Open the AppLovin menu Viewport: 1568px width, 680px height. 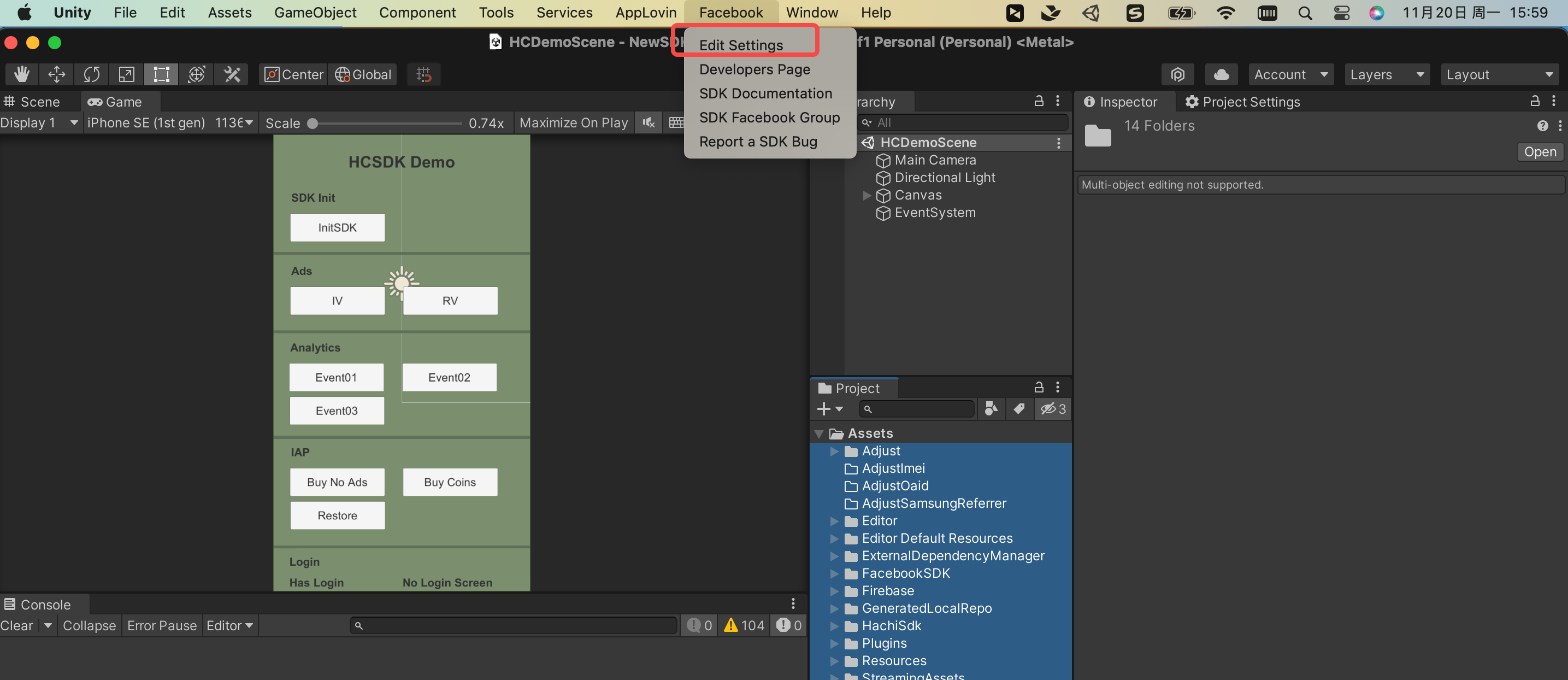coord(645,13)
